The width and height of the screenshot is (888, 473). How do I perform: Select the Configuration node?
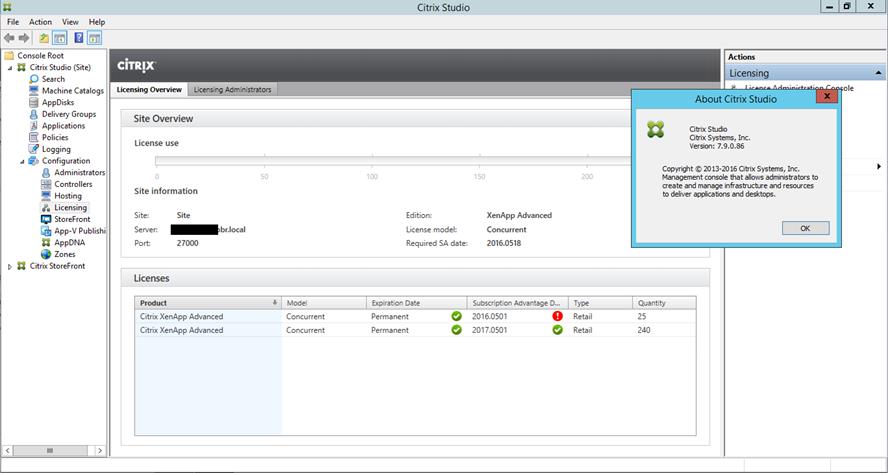(x=66, y=160)
